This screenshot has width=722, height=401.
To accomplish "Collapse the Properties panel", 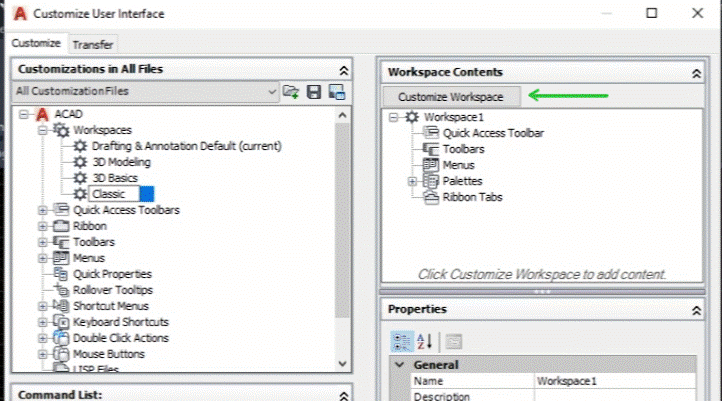I will point(696,311).
